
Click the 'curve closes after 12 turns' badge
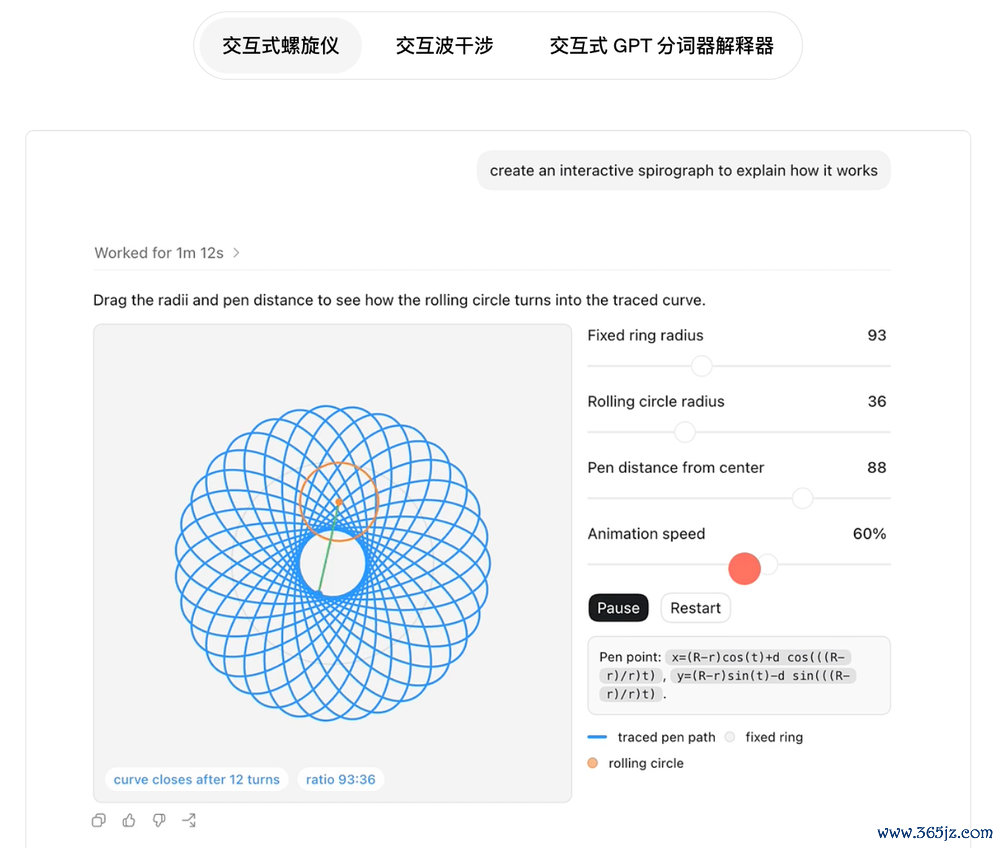(x=196, y=779)
